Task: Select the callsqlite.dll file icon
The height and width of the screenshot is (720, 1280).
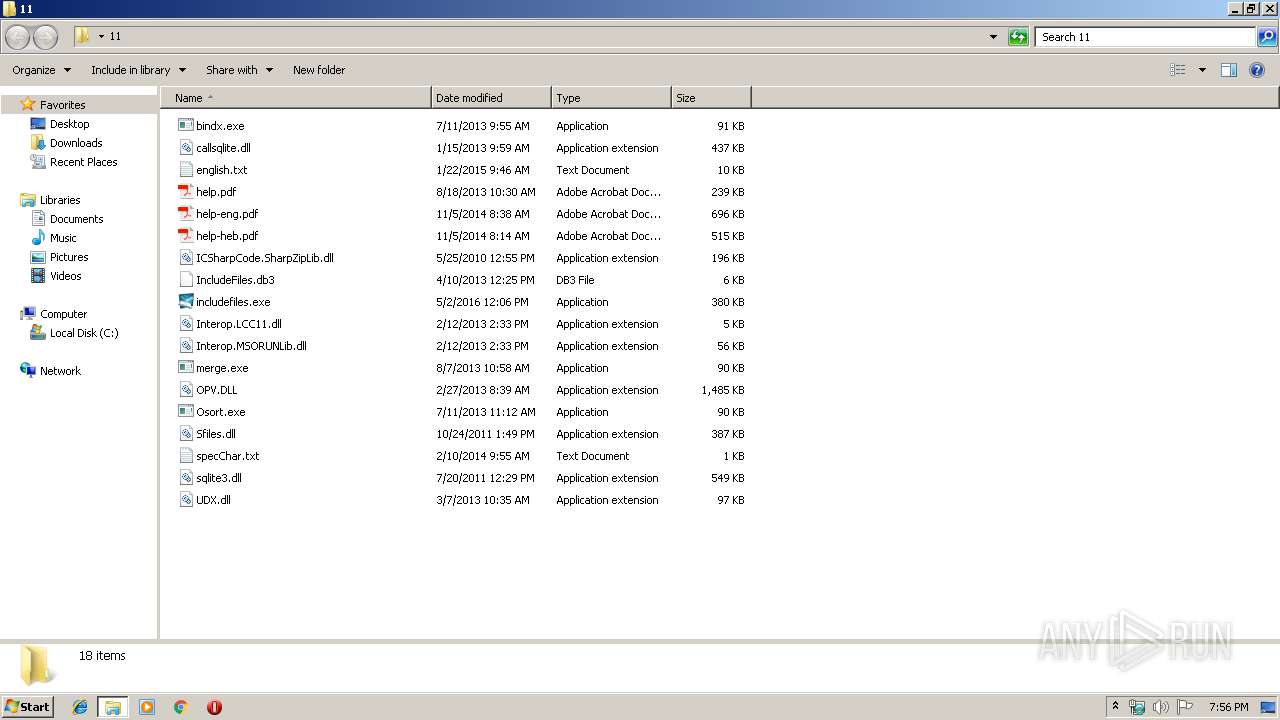Action: pyautogui.click(x=185, y=148)
